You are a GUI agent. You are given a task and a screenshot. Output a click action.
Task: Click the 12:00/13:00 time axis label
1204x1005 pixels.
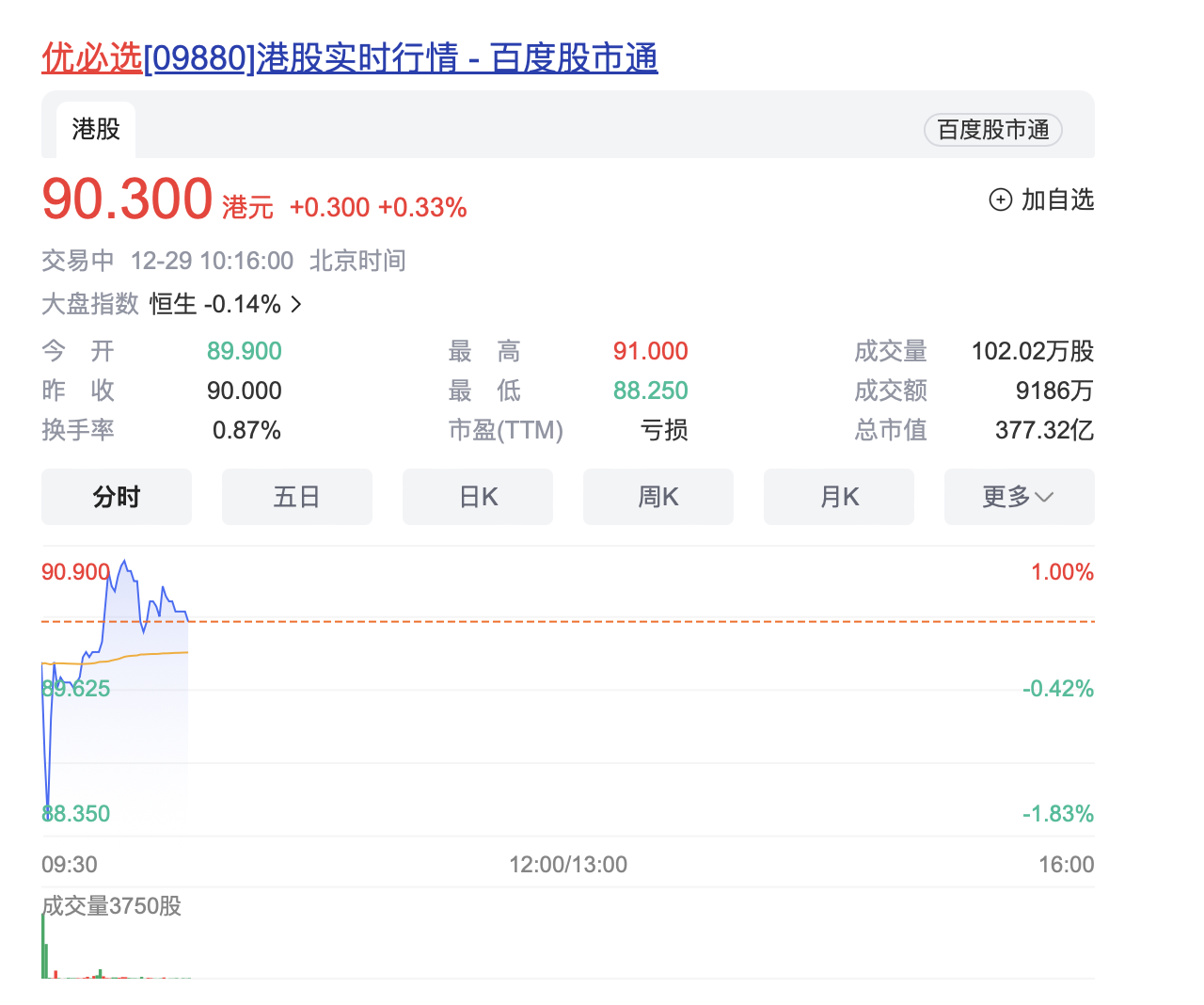point(568,864)
